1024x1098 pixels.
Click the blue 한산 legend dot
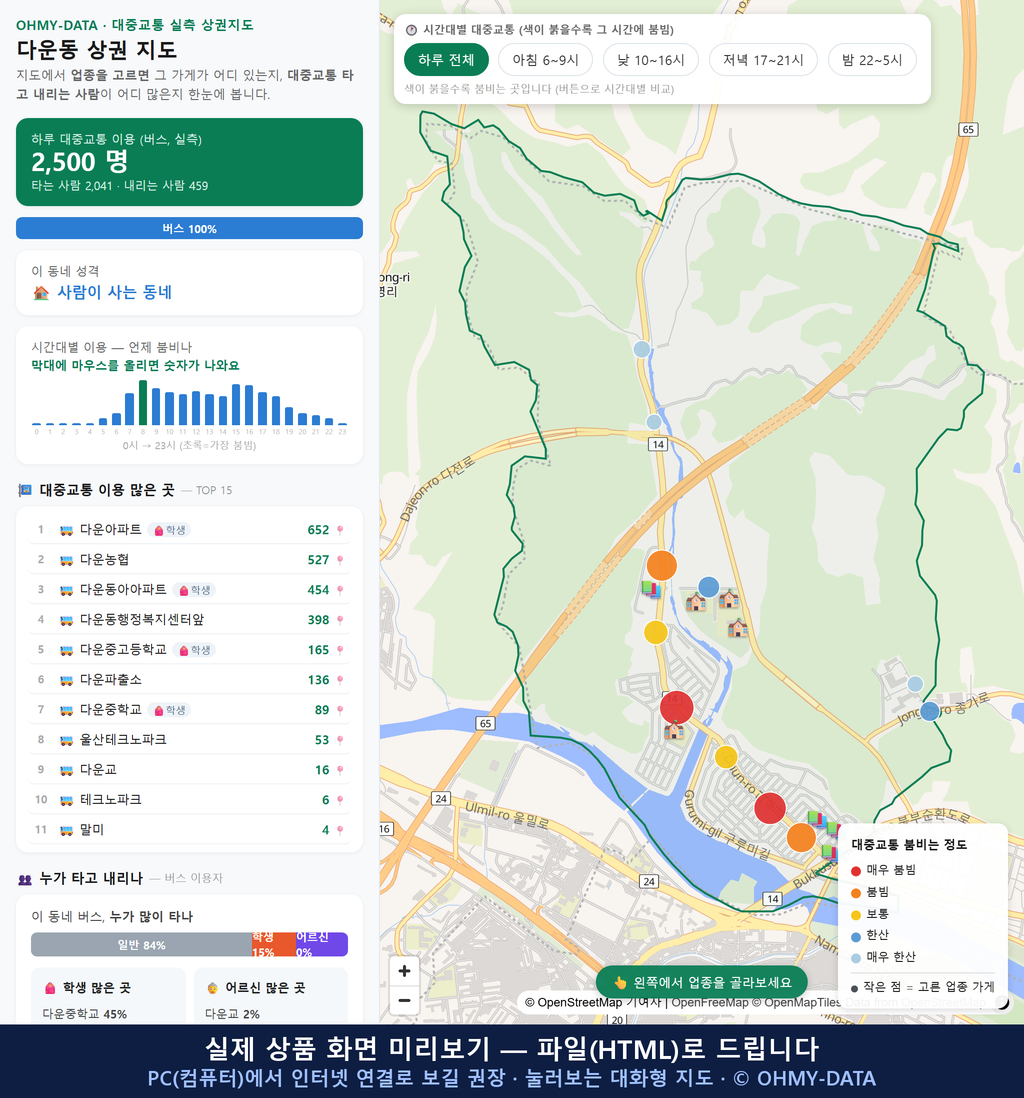[855, 936]
